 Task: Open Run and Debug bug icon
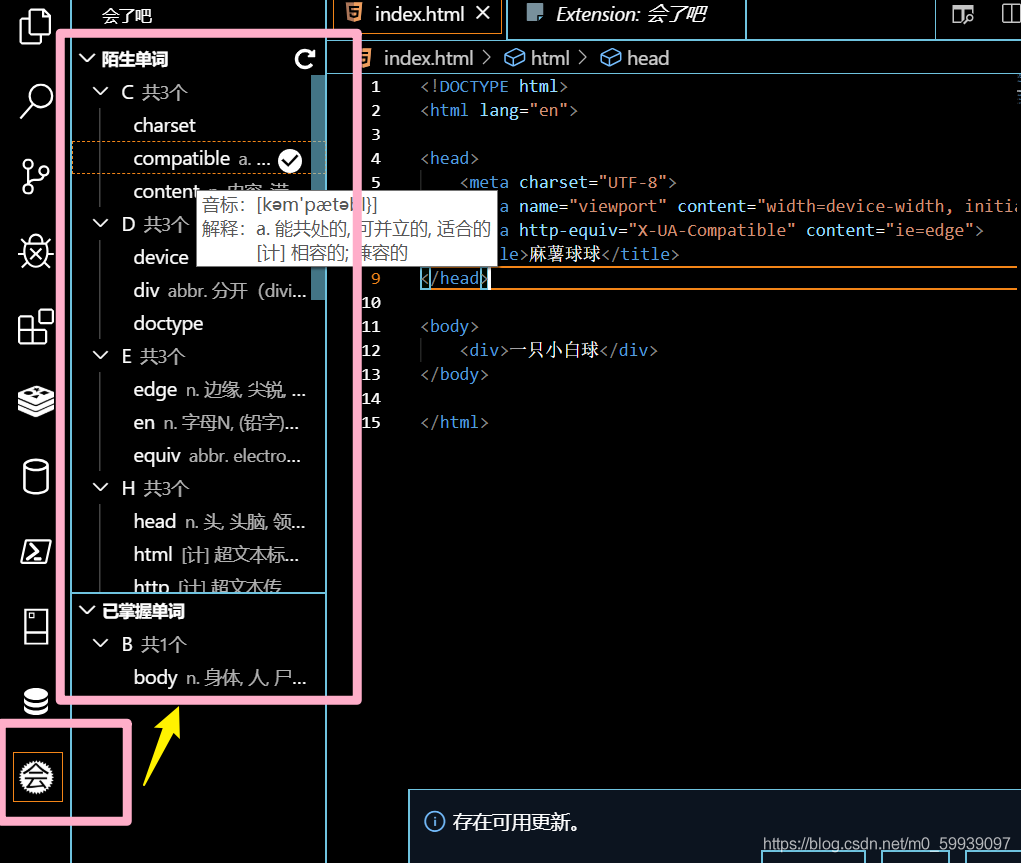pos(35,251)
